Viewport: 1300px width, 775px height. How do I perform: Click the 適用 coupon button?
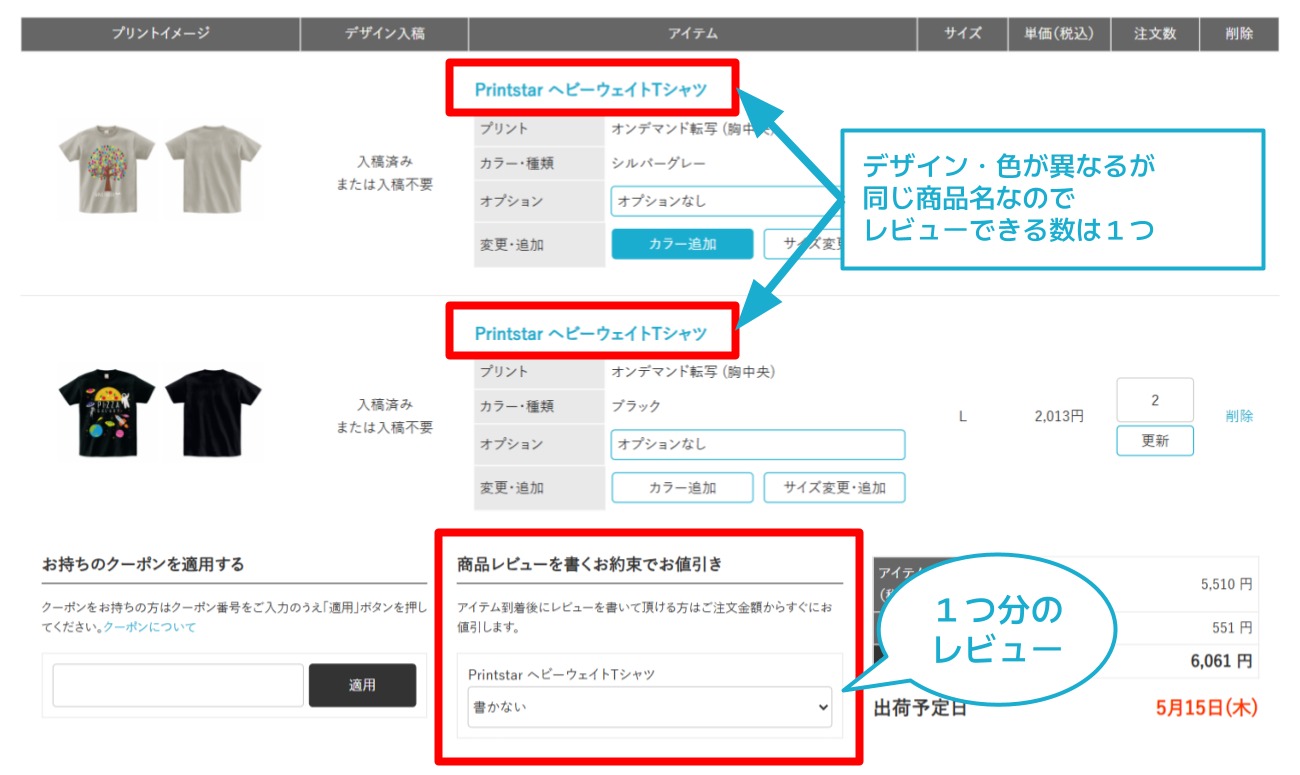pyautogui.click(x=362, y=685)
